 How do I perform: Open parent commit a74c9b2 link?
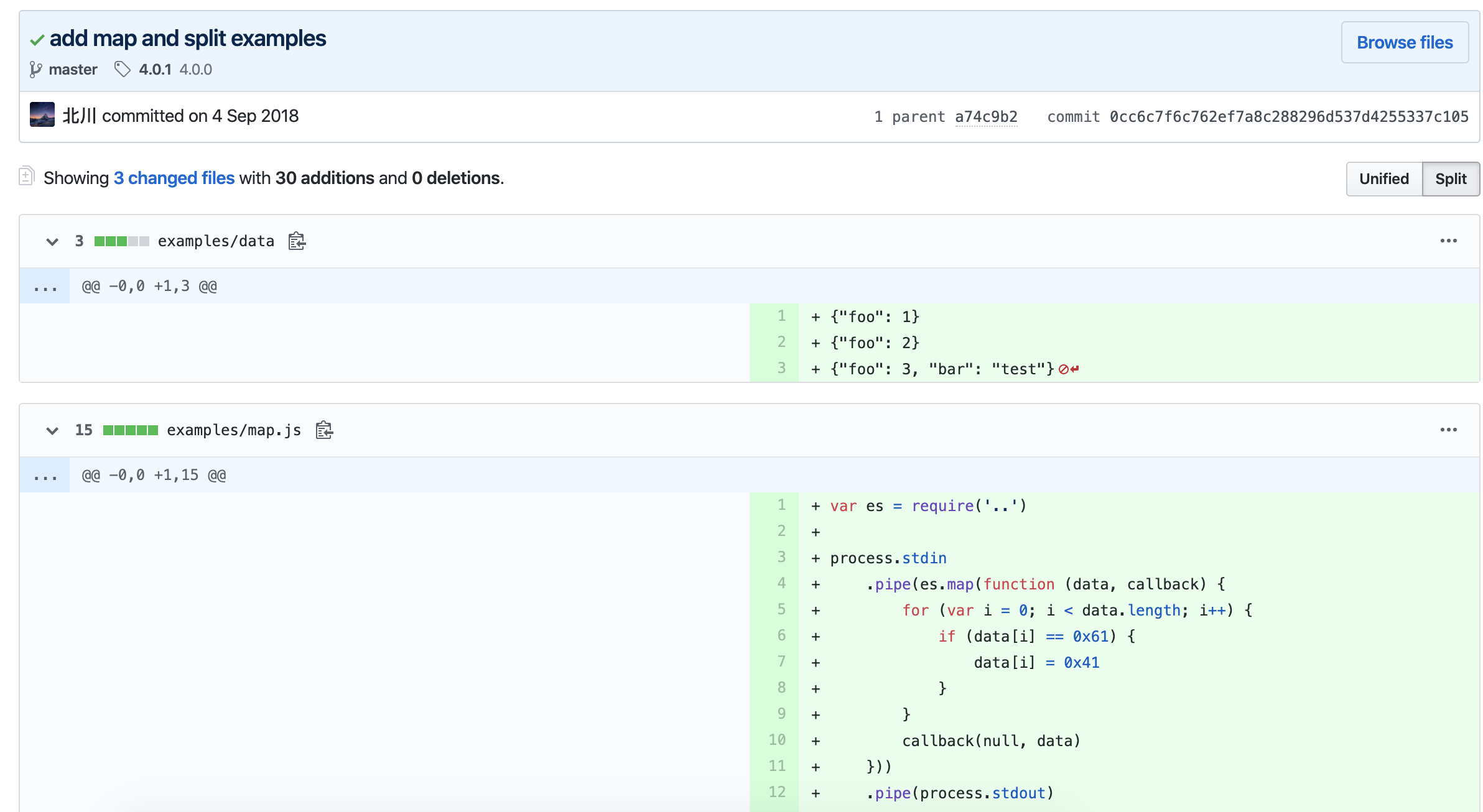[986, 117]
